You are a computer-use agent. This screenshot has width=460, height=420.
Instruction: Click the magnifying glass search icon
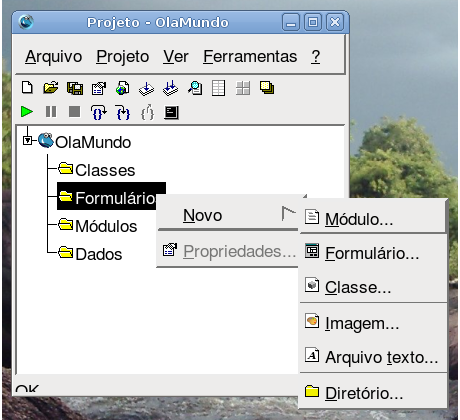click(x=195, y=88)
